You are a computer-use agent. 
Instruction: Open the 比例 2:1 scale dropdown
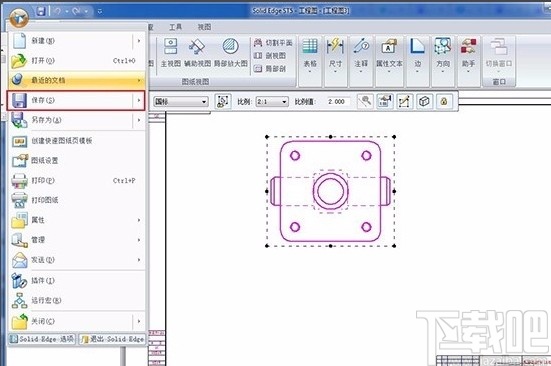click(x=272, y=102)
